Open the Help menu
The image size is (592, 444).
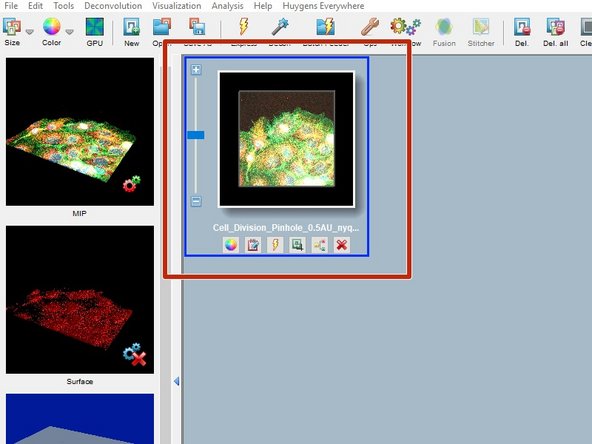tap(263, 6)
